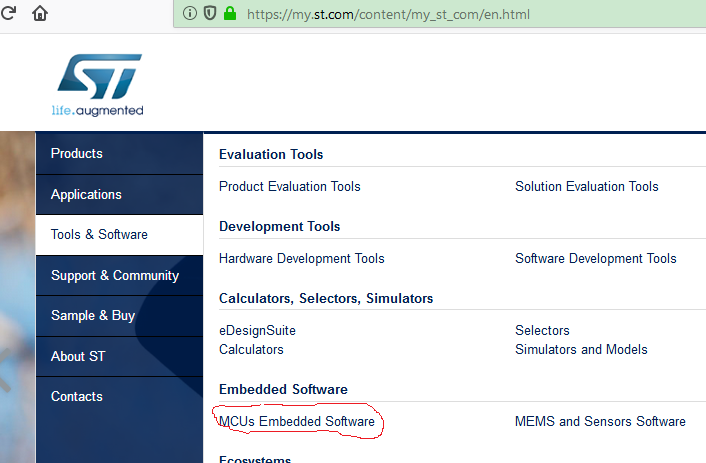Open the Selectors link
The image size is (706, 463).
pyautogui.click(x=542, y=331)
